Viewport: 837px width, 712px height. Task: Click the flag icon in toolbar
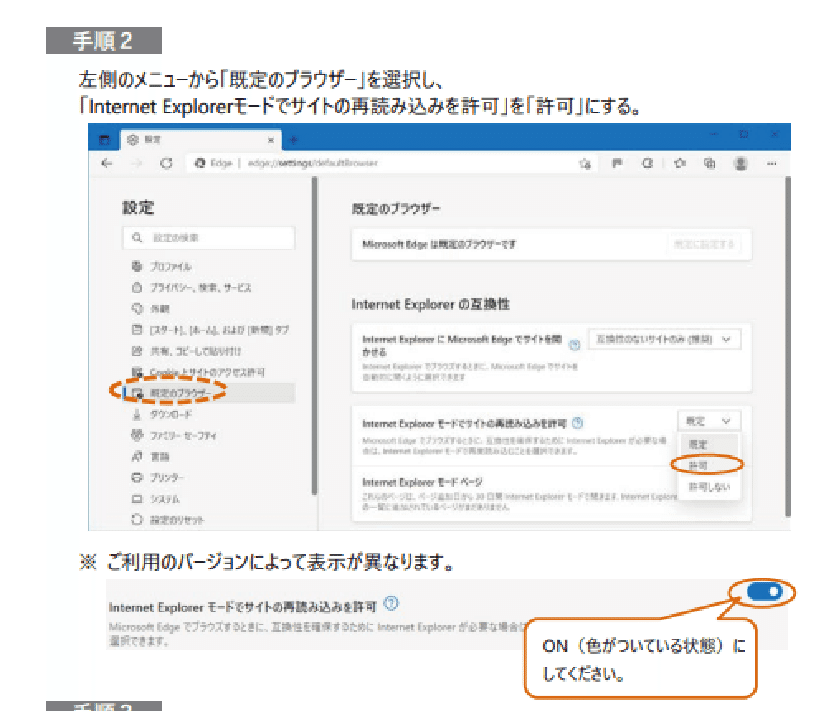(617, 163)
